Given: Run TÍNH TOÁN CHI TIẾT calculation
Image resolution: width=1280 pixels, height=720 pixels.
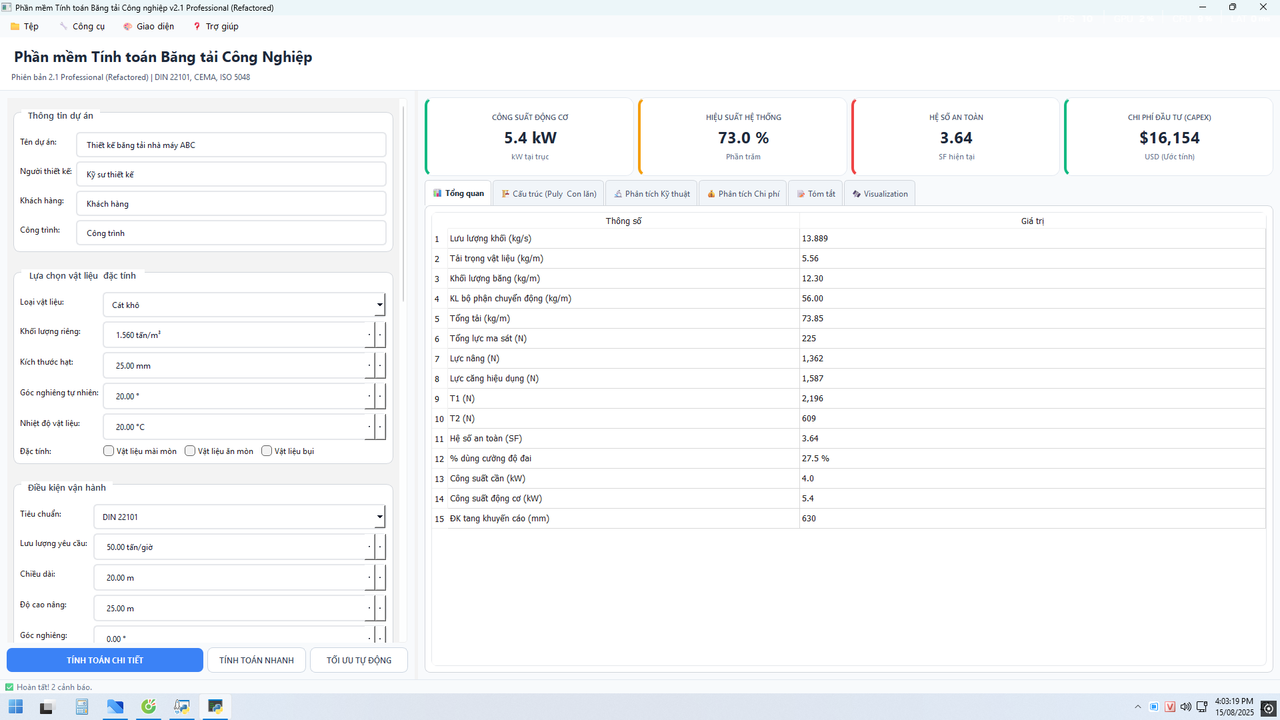Looking at the screenshot, I should pyautogui.click(x=105, y=660).
